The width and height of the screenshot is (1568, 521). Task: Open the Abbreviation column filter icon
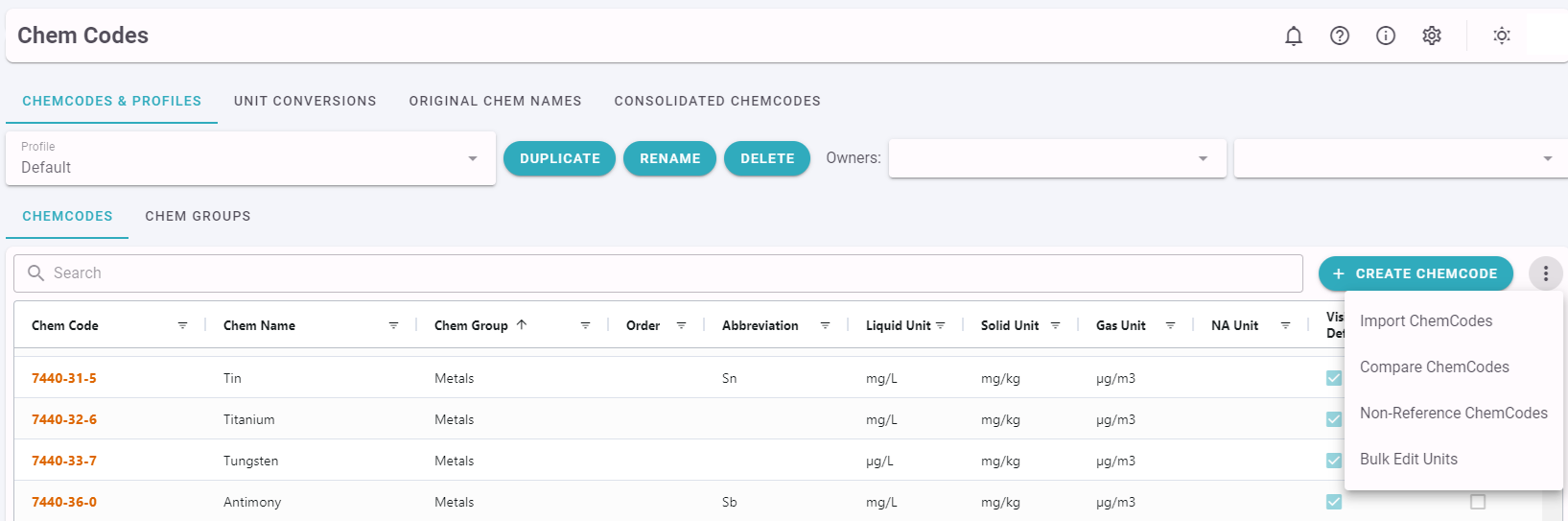tap(825, 326)
